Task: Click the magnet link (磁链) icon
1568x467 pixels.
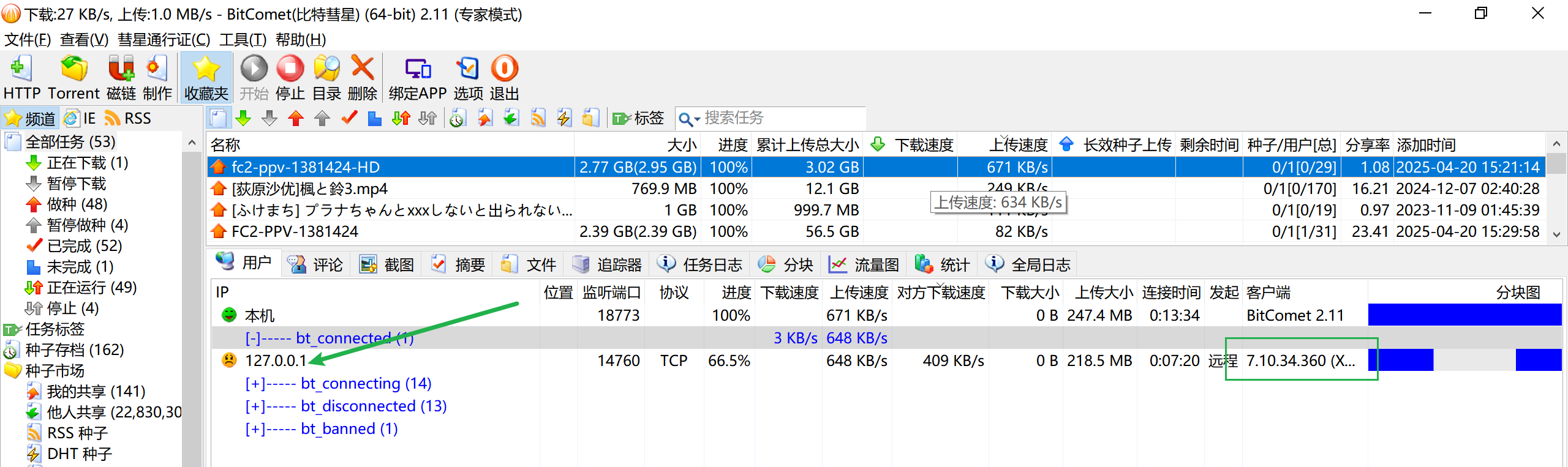Action: [x=121, y=77]
